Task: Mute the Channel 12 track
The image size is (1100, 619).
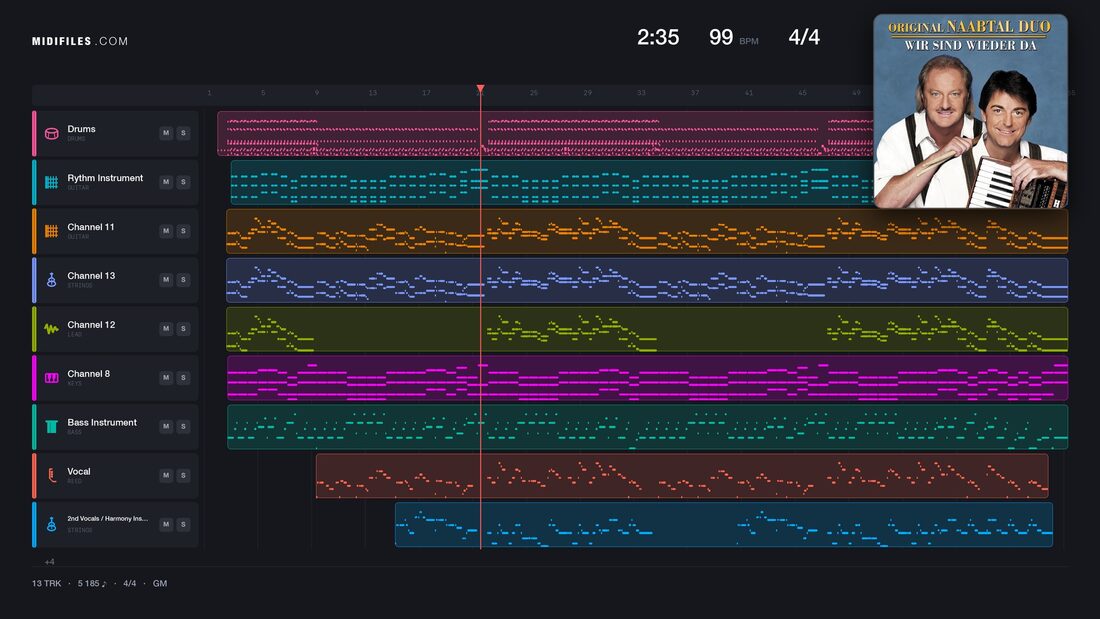Action: [166, 328]
